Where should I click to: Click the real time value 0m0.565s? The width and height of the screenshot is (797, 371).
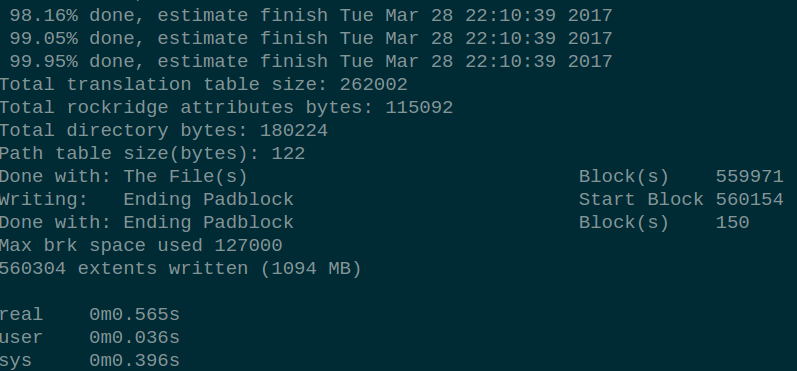tap(135, 315)
